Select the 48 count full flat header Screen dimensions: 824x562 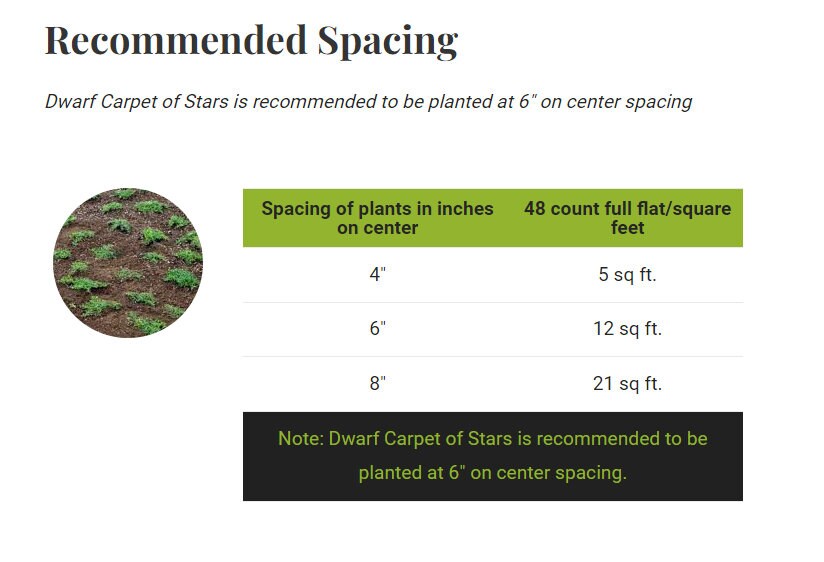pos(627,218)
